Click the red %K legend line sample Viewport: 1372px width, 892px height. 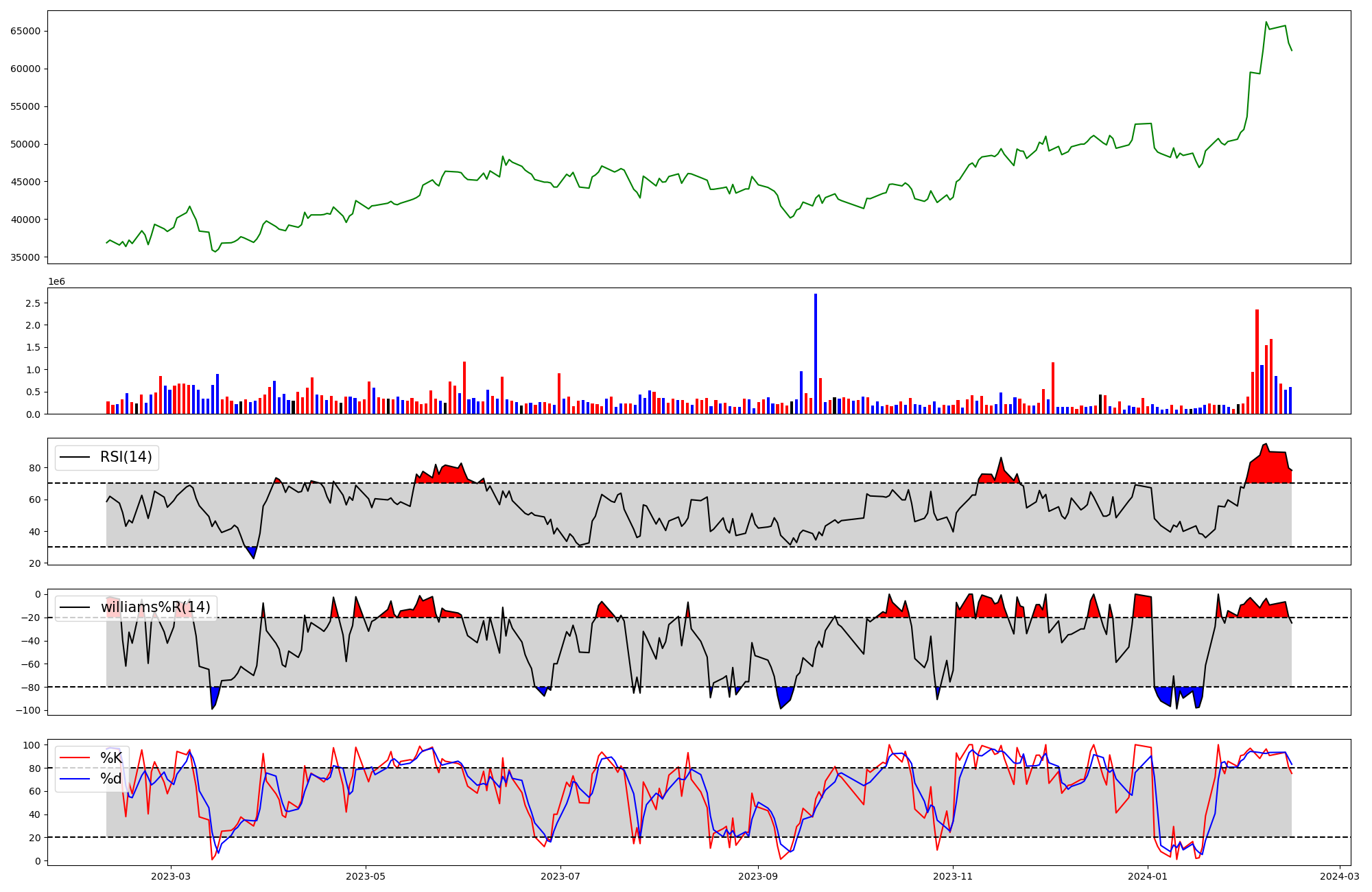(75, 758)
